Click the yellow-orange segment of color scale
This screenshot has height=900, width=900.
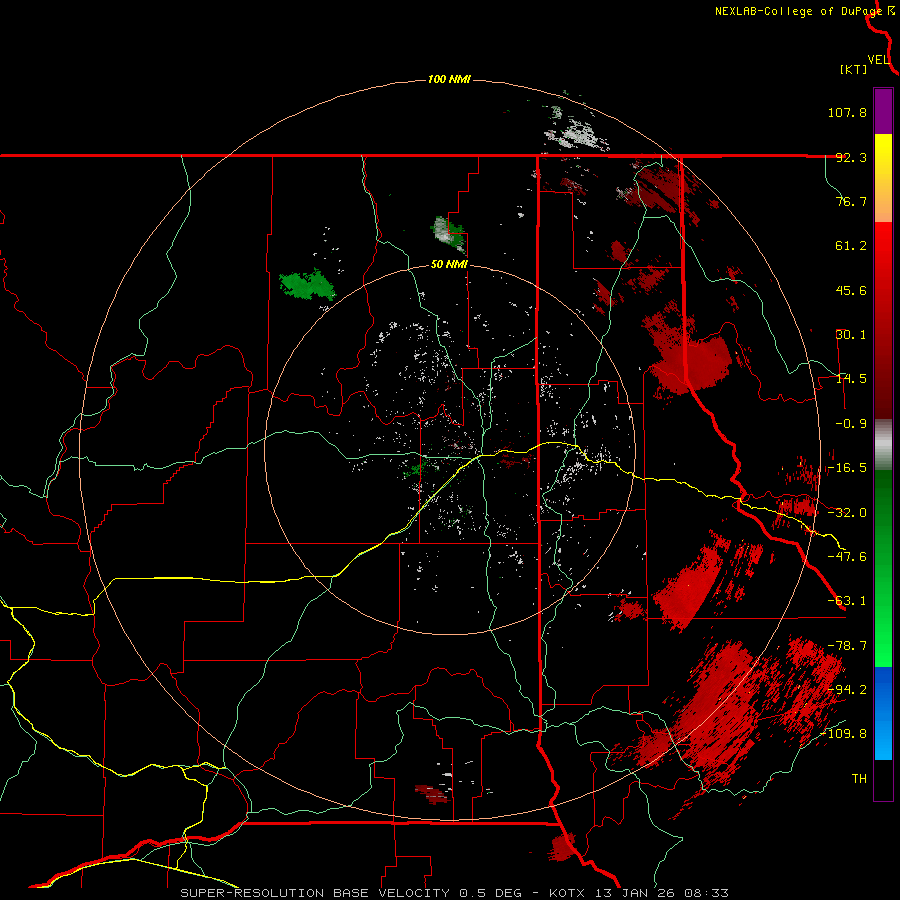tap(883, 178)
